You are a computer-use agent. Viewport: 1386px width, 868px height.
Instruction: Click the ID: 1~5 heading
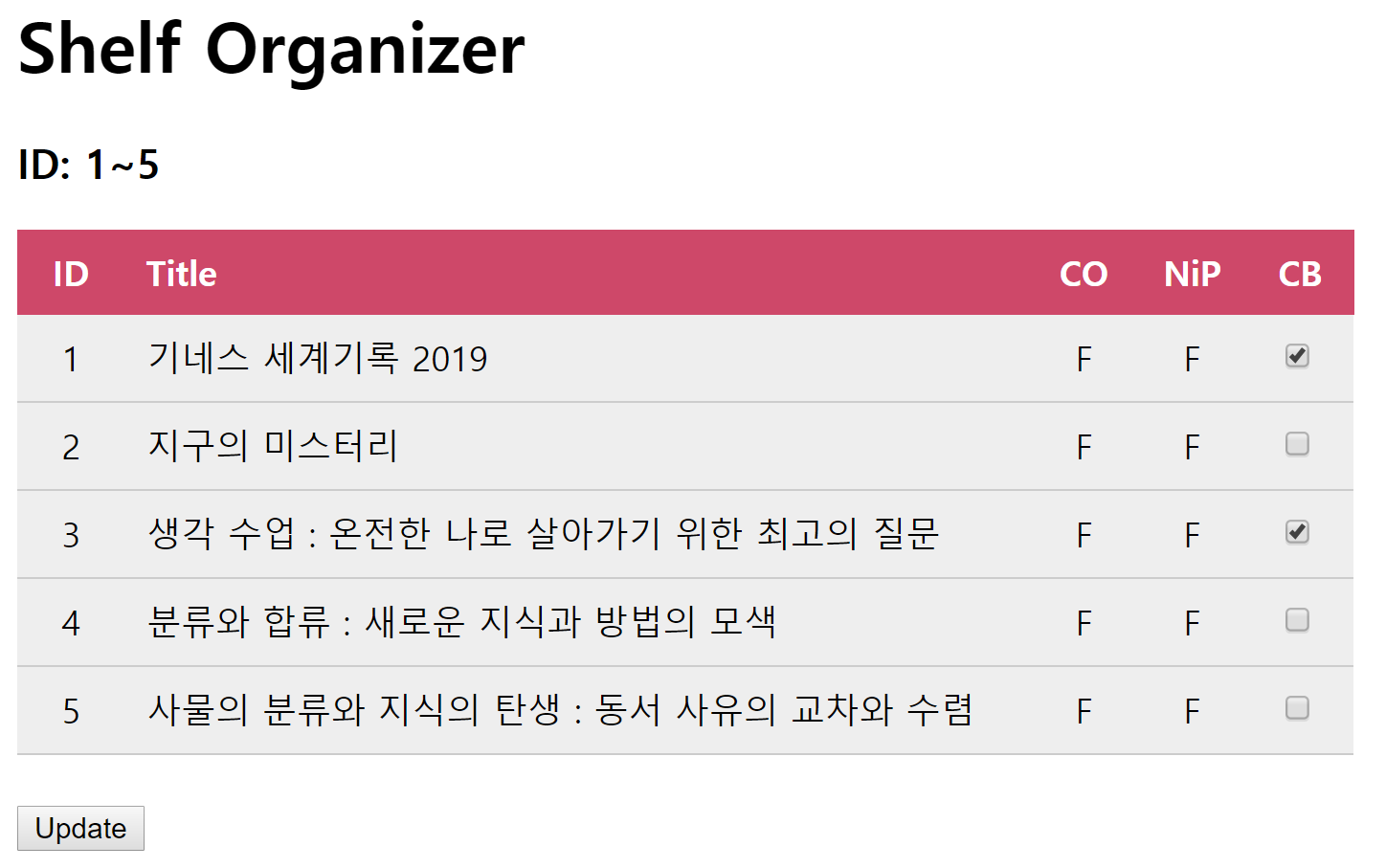tap(88, 165)
